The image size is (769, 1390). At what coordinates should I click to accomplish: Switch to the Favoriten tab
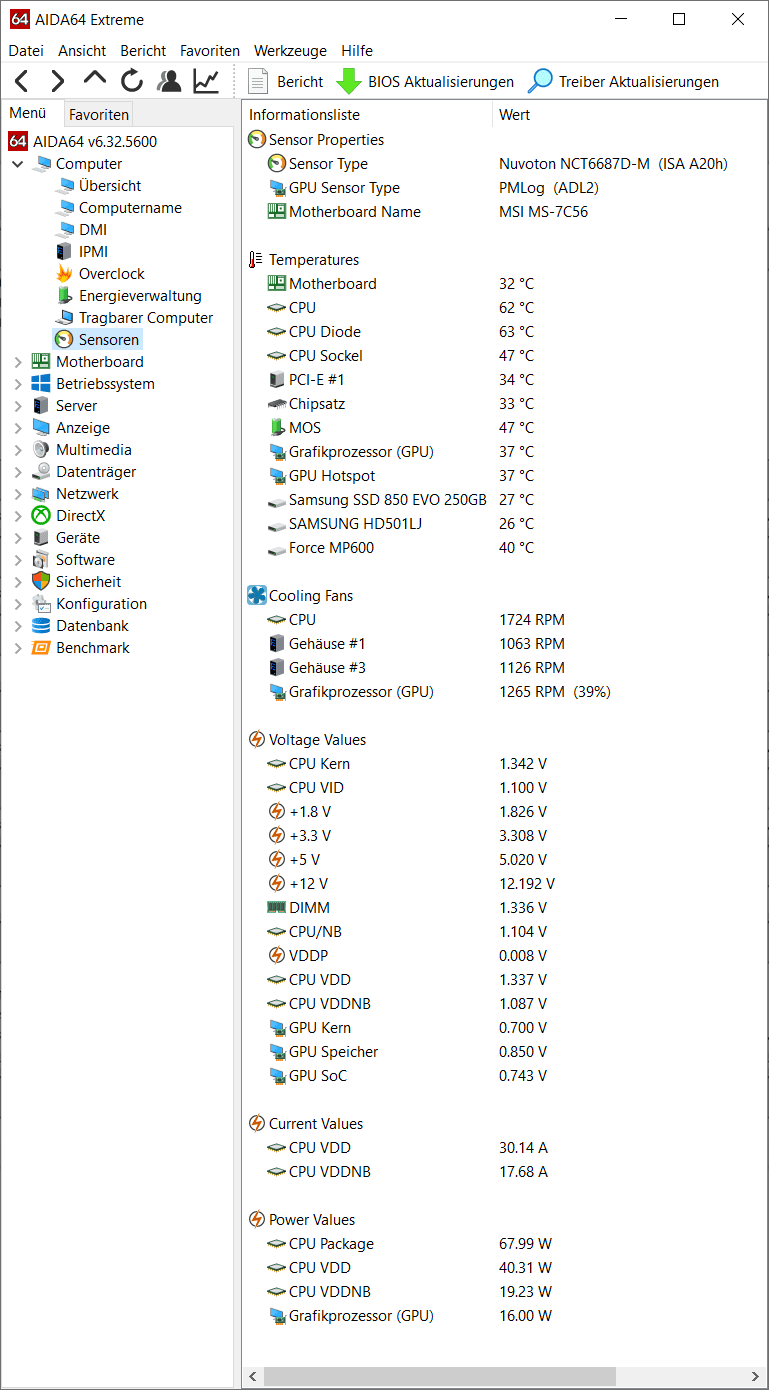pos(99,114)
